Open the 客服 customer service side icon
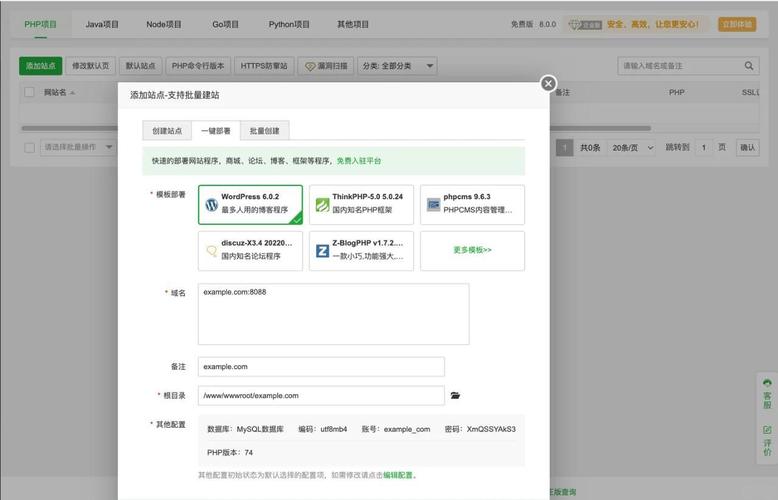 pos(767,393)
